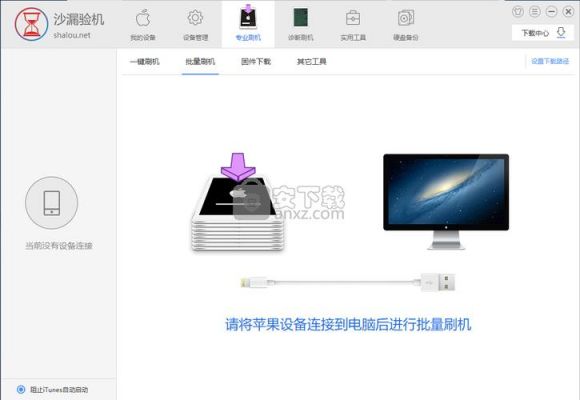Click the 设置下载路径 link
This screenshot has height=400, width=580.
coord(550,61)
